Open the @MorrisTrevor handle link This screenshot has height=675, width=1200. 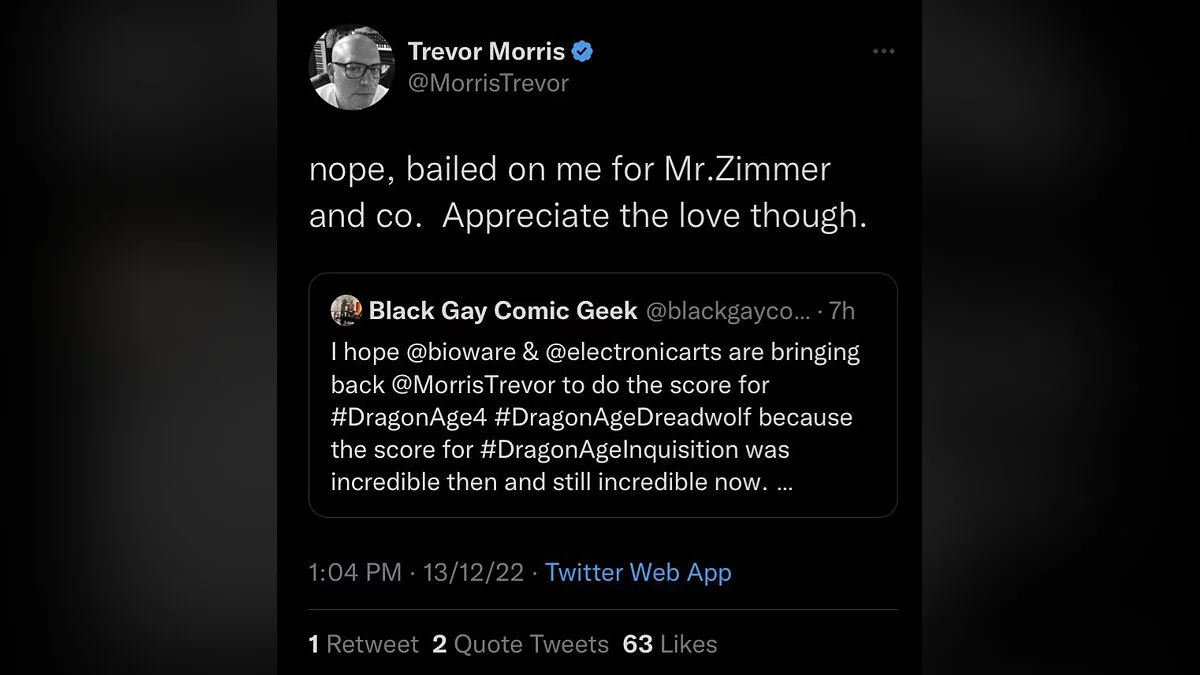pyautogui.click(x=488, y=83)
